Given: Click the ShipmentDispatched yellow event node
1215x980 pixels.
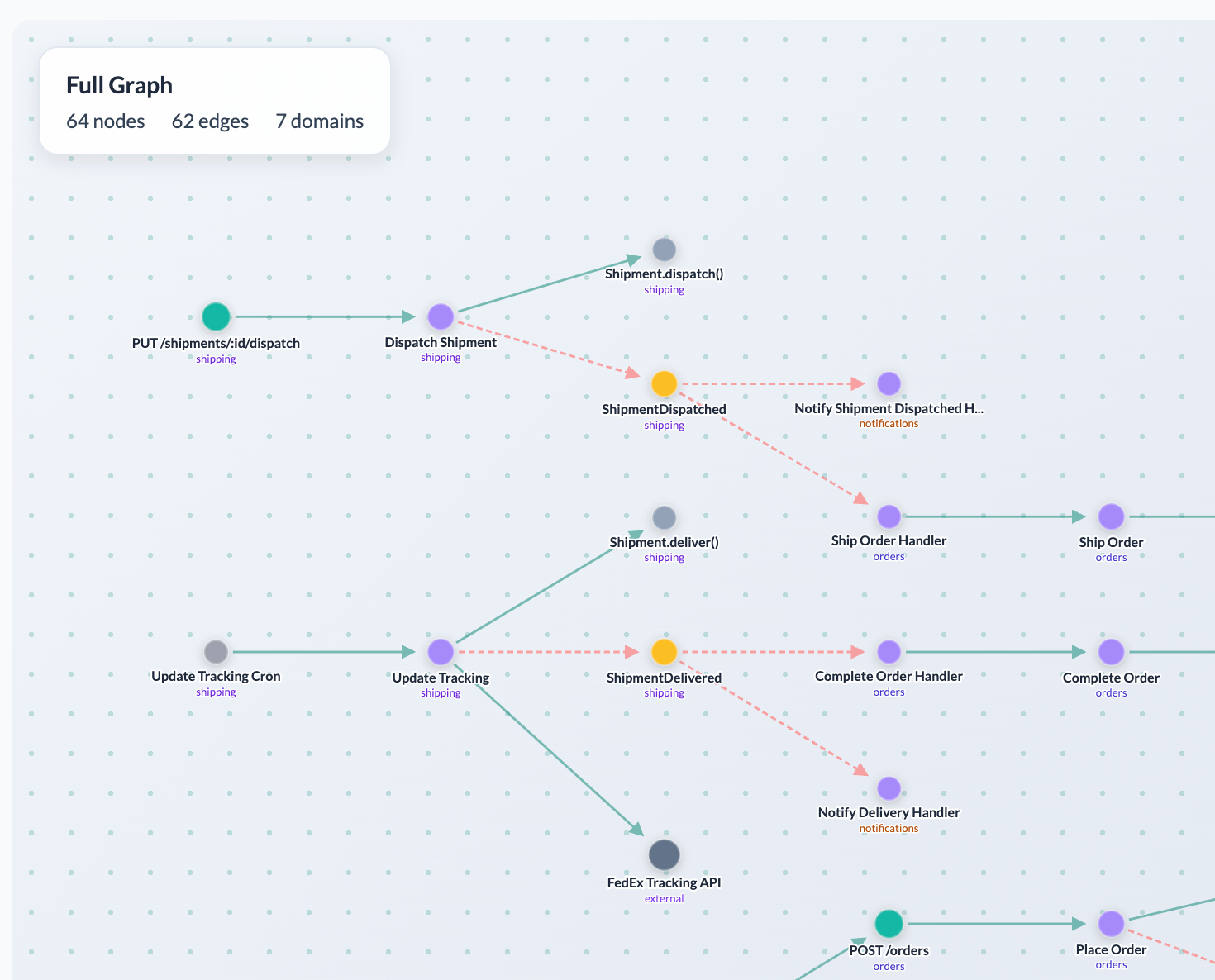Looking at the screenshot, I should point(664,383).
